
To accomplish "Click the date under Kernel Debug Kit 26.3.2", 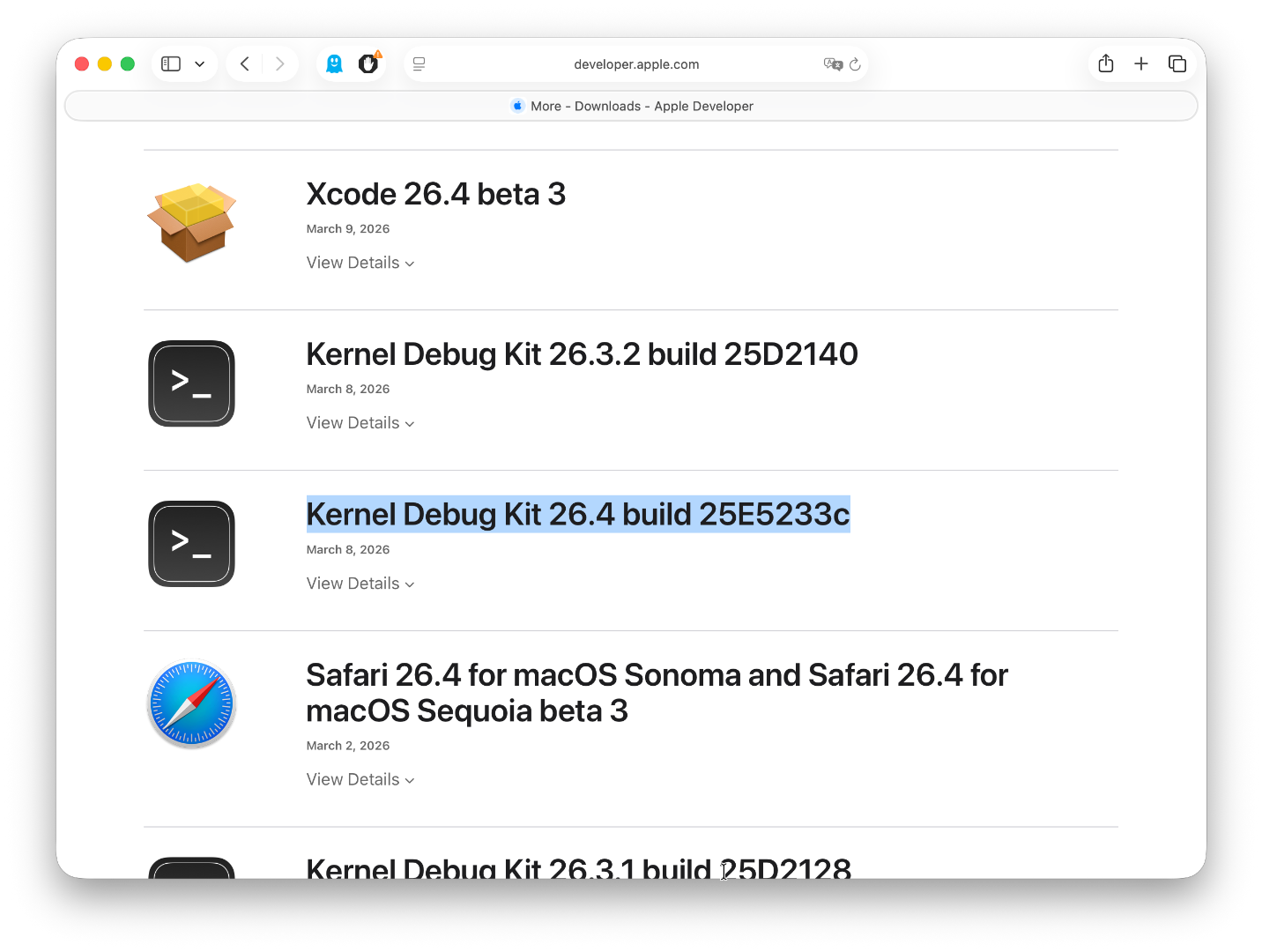I will click(348, 390).
